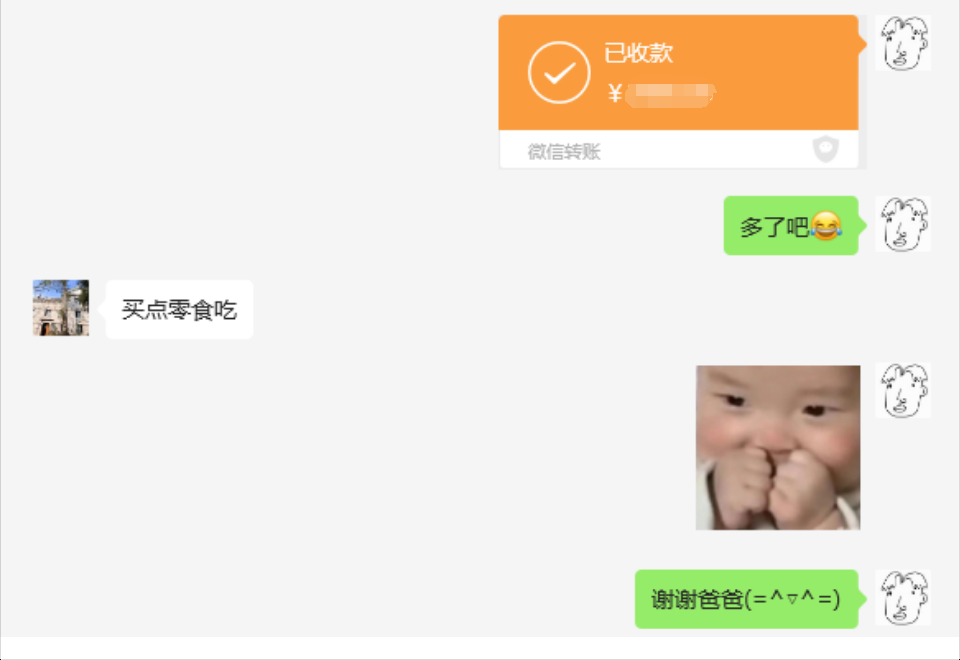Open sketch avatar beside 谢谢爸爸 message
This screenshot has height=660, width=960.
(903, 598)
